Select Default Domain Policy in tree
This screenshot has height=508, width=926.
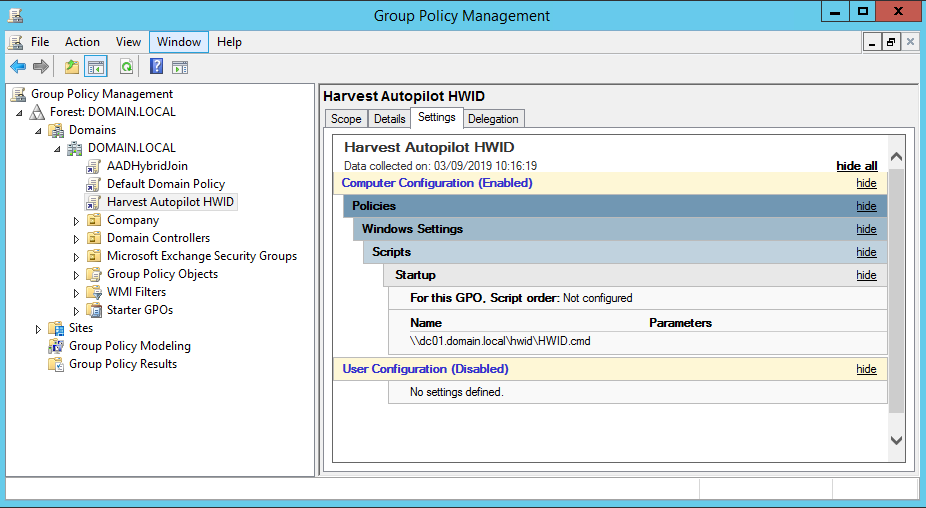click(166, 184)
